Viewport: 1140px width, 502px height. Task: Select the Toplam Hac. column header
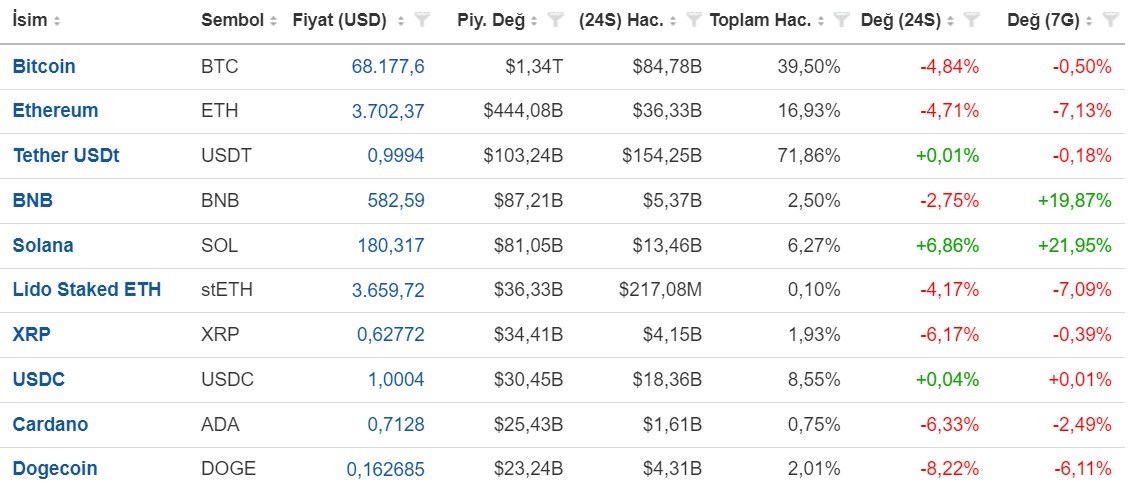pos(760,20)
